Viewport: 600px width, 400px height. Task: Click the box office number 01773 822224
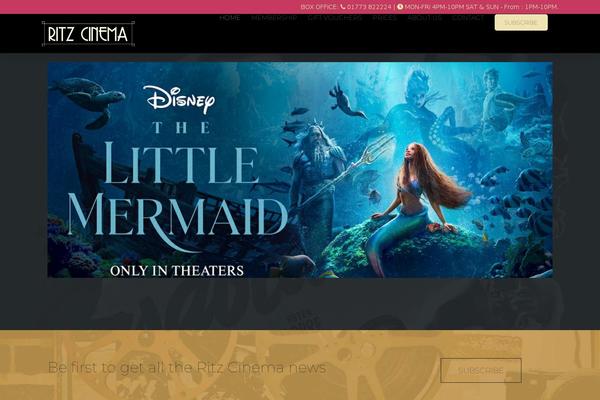369,7
